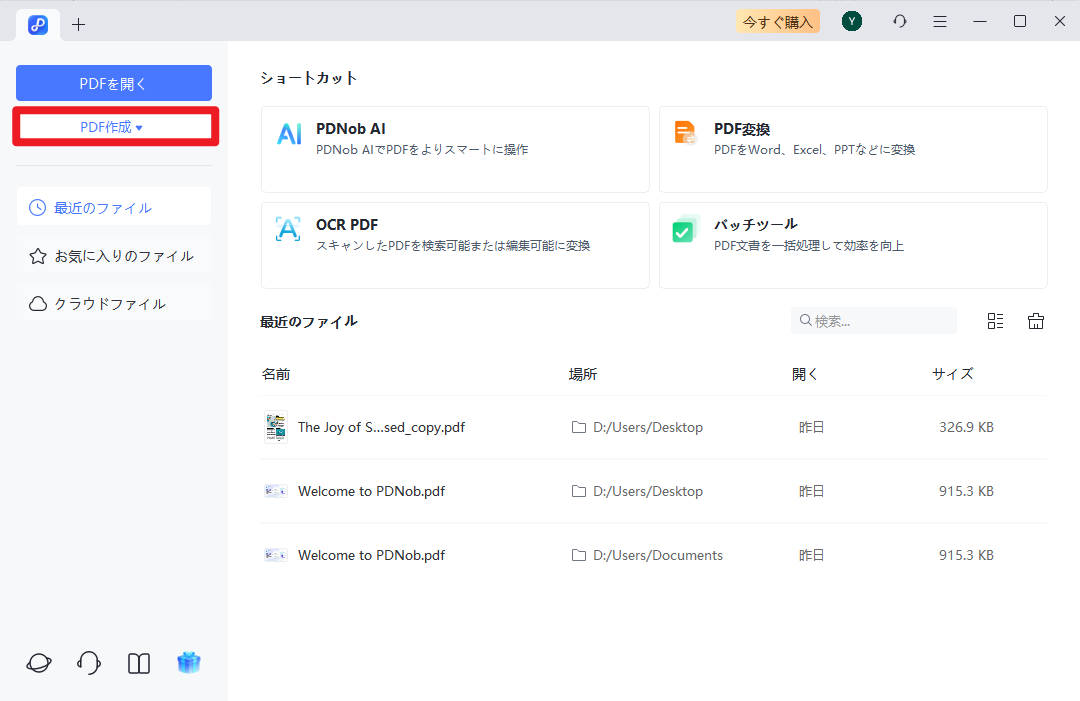Open the language globe icon at bottom left
This screenshot has width=1080, height=701.
pyautogui.click(x=38, y=662)
